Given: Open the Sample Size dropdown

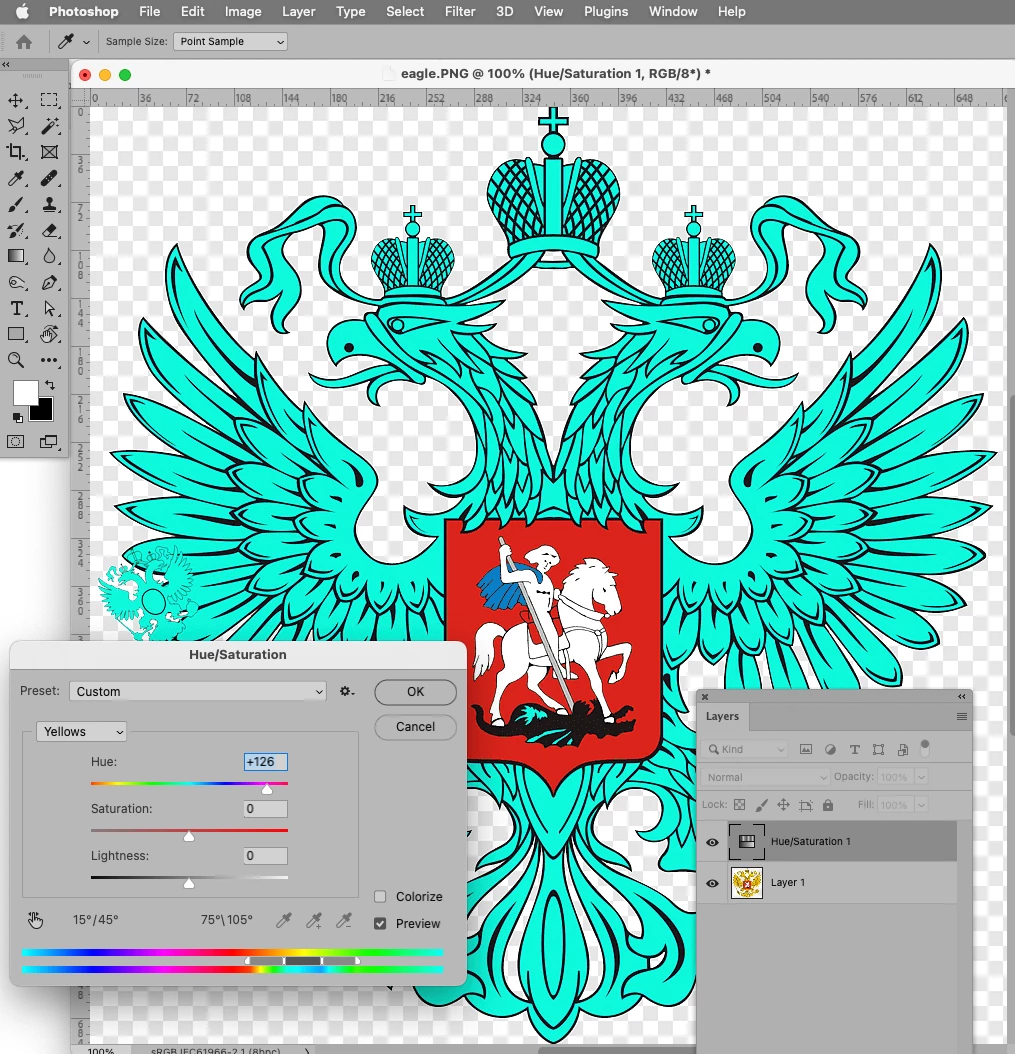Looking at the screenshot, I should [x=231, y=42].
